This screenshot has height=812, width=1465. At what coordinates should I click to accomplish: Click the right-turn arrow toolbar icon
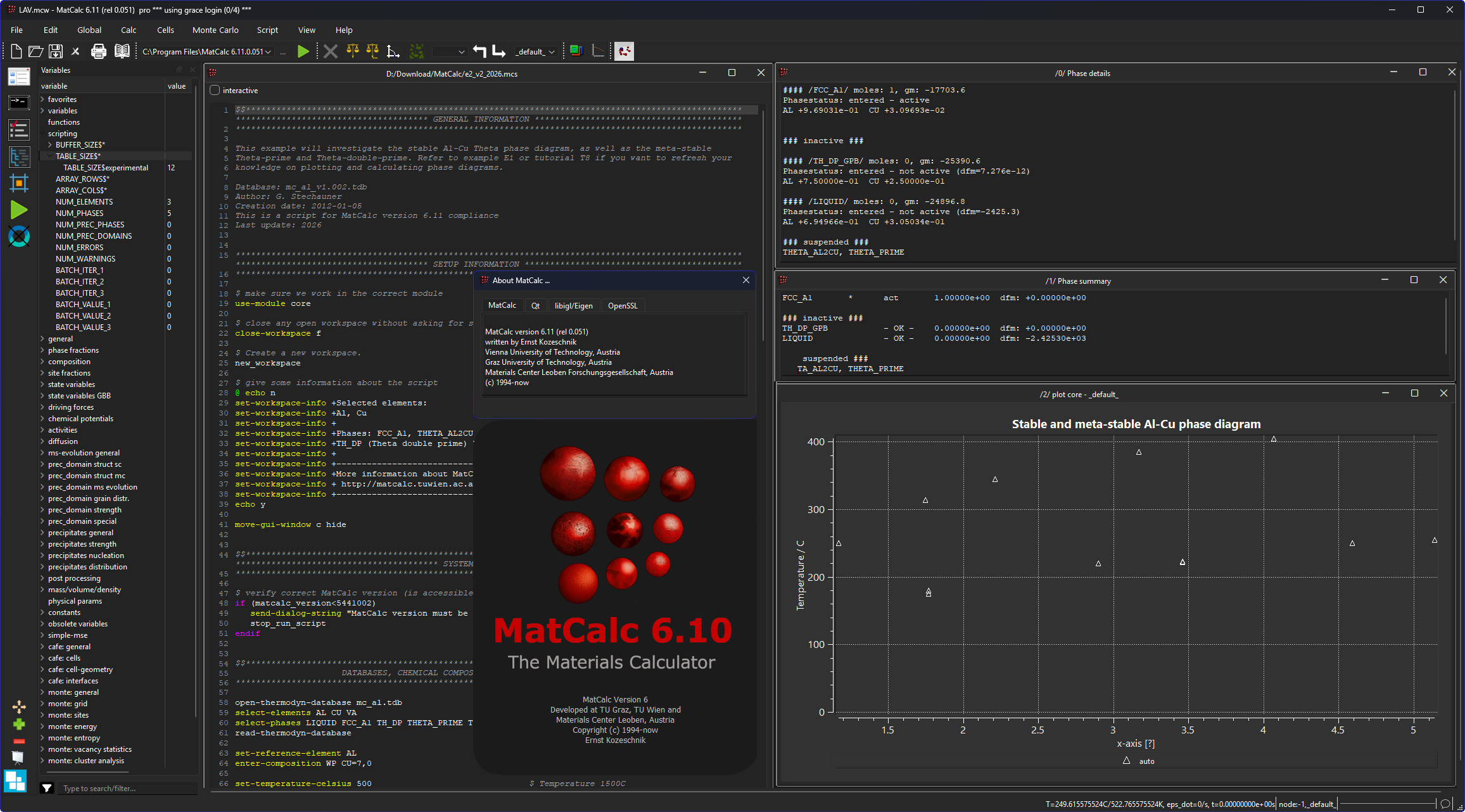499,51
